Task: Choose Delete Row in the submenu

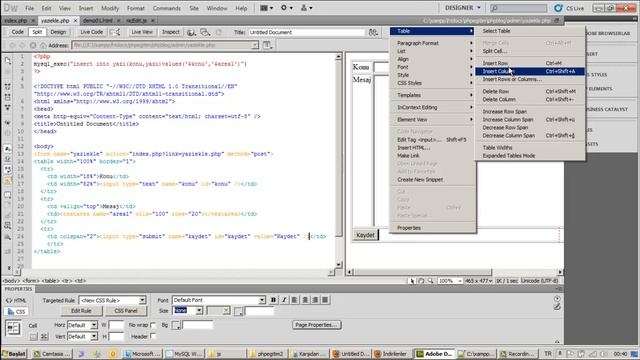Action: coord(530,91)
